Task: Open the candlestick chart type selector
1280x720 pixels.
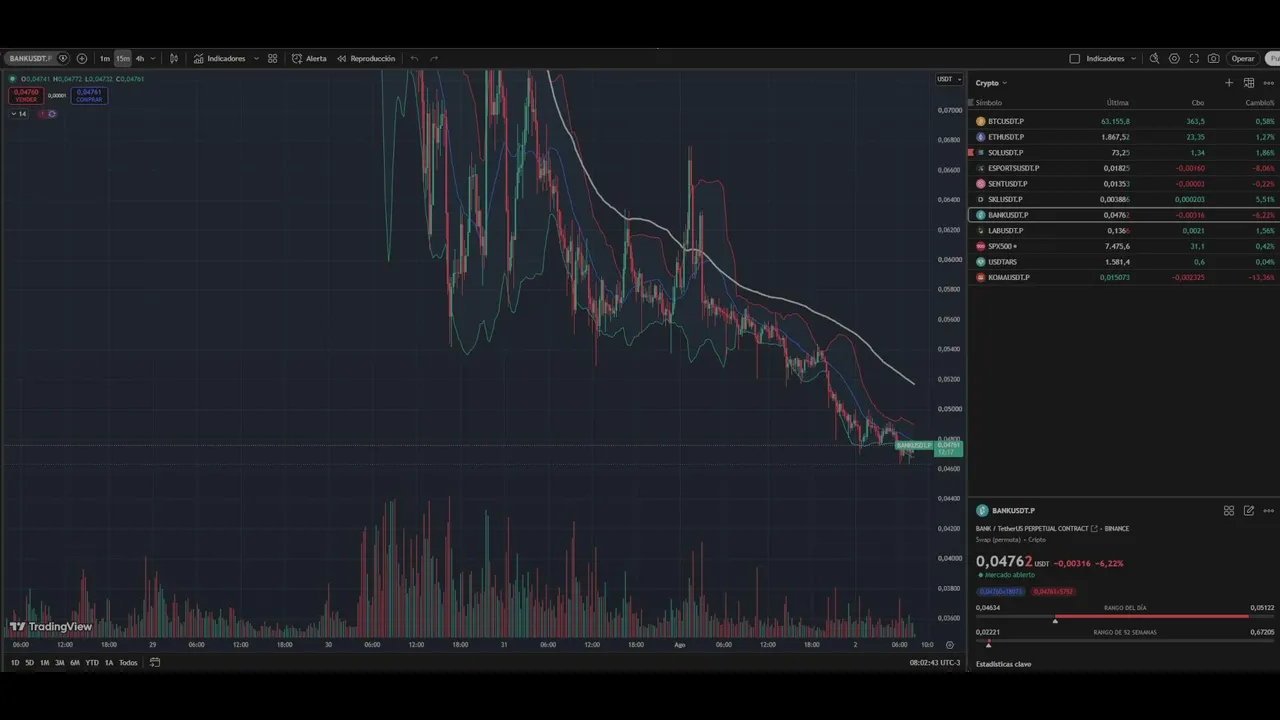Action: coord(174,59)
